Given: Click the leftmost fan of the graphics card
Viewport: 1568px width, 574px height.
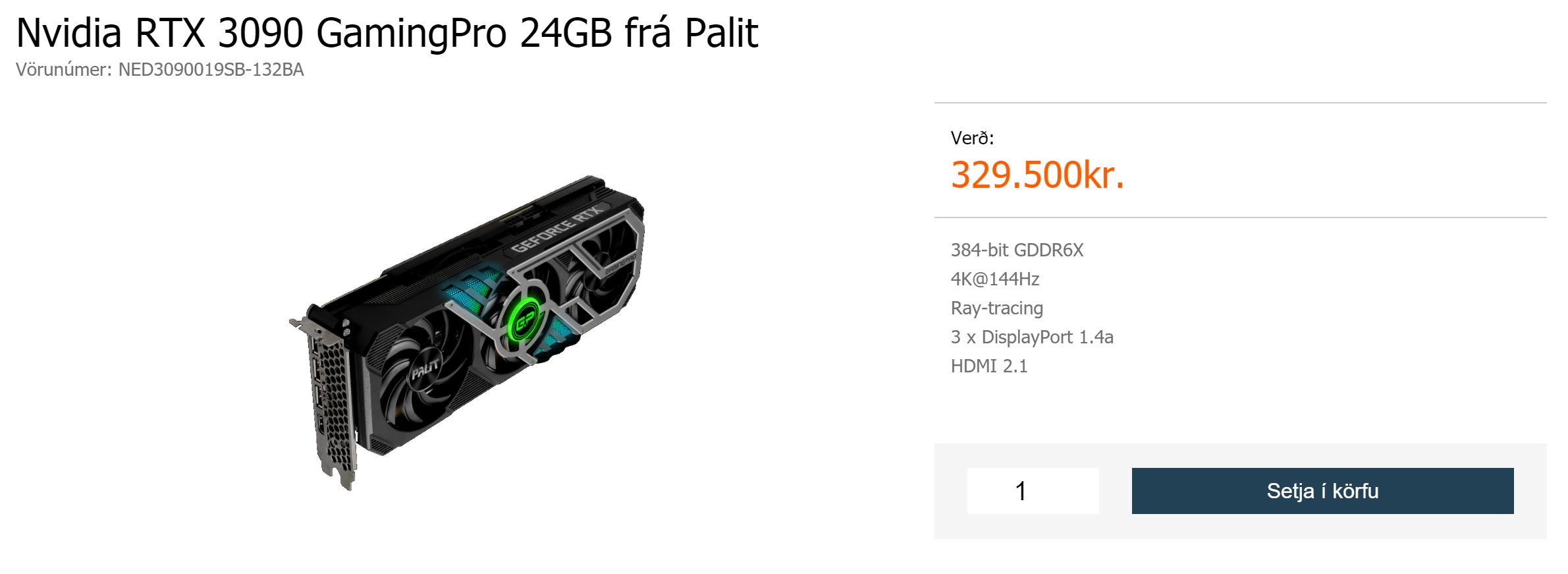Looking at the screenshot, I should point(421,369).
